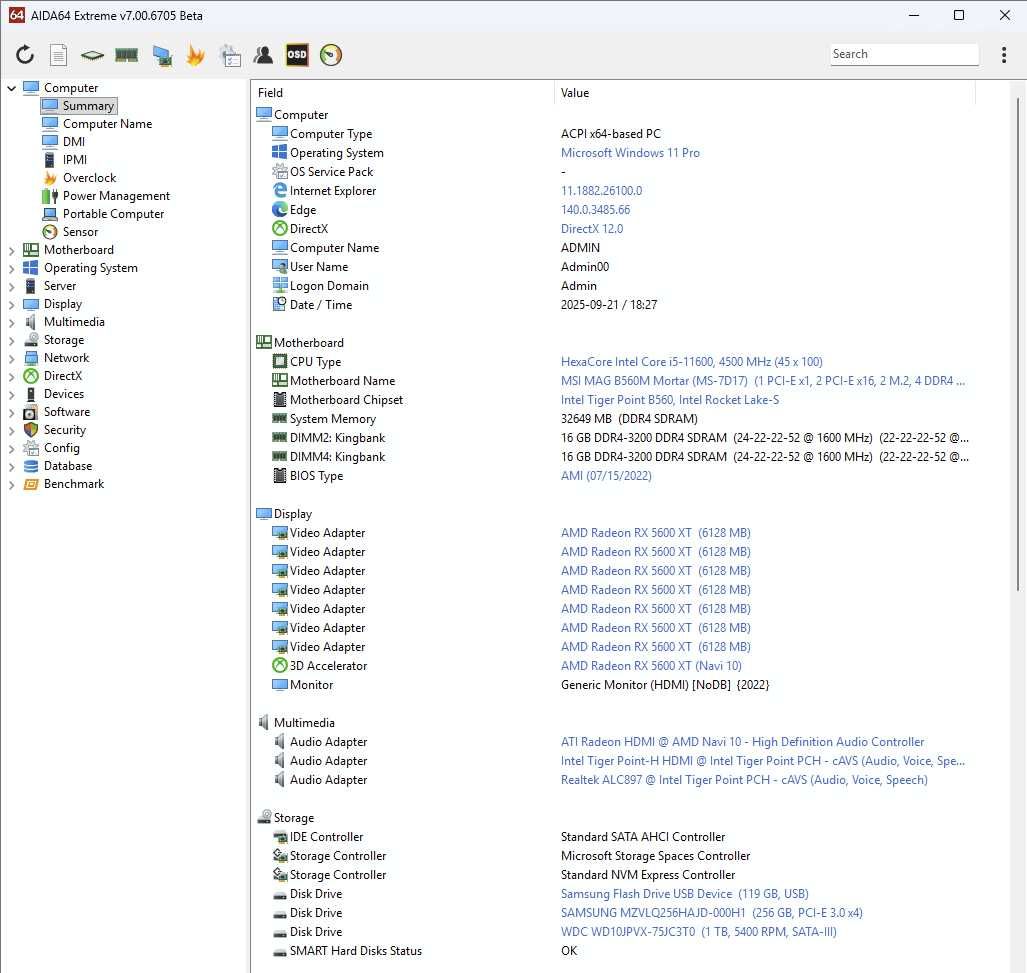Click the Edge version 140.0.3485.66 link
The image size is (1027, 973).
point(595,210)
